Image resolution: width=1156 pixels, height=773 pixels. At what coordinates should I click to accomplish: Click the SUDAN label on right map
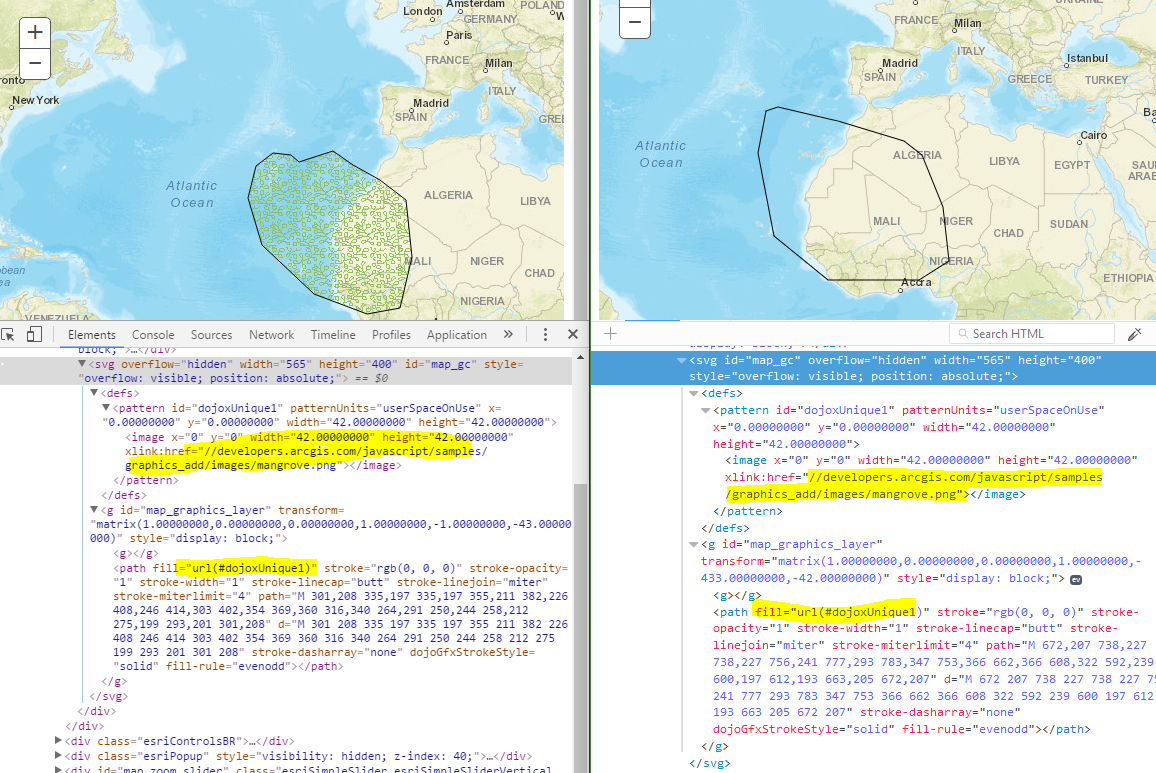click(x=1069, y=224)
